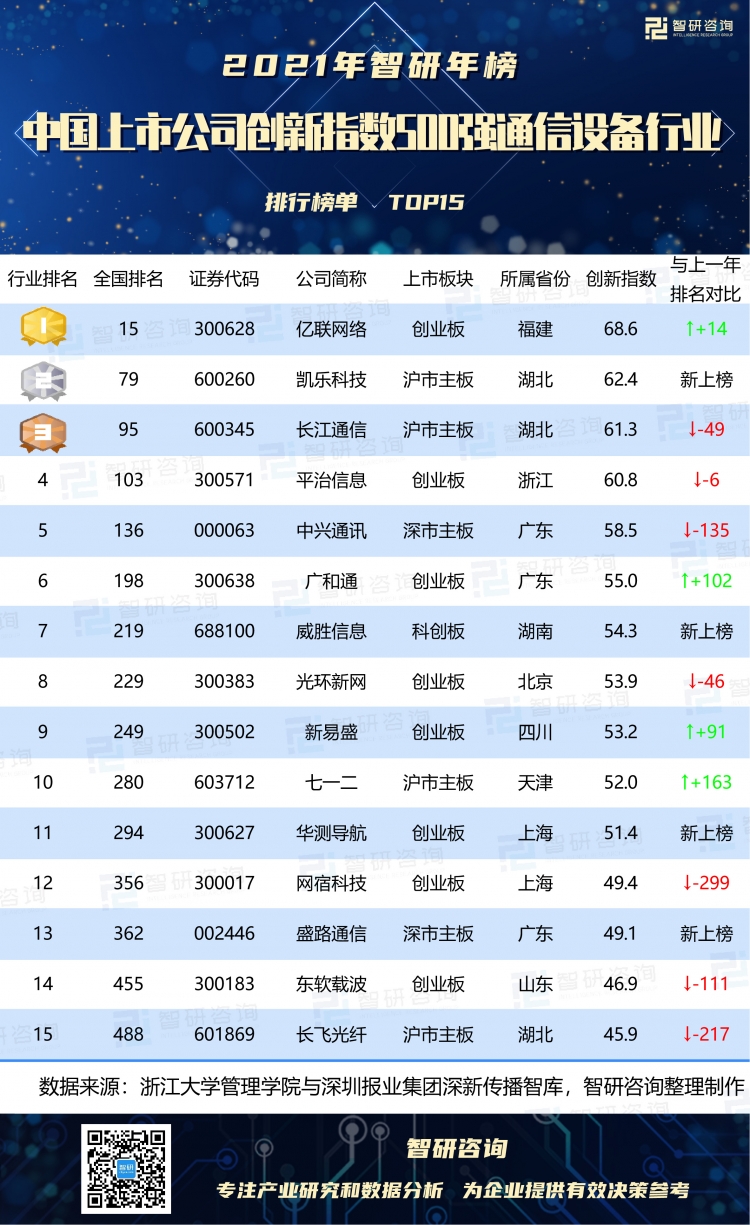Click stock code 600345

pyautogui.click(x=224, y=430)
